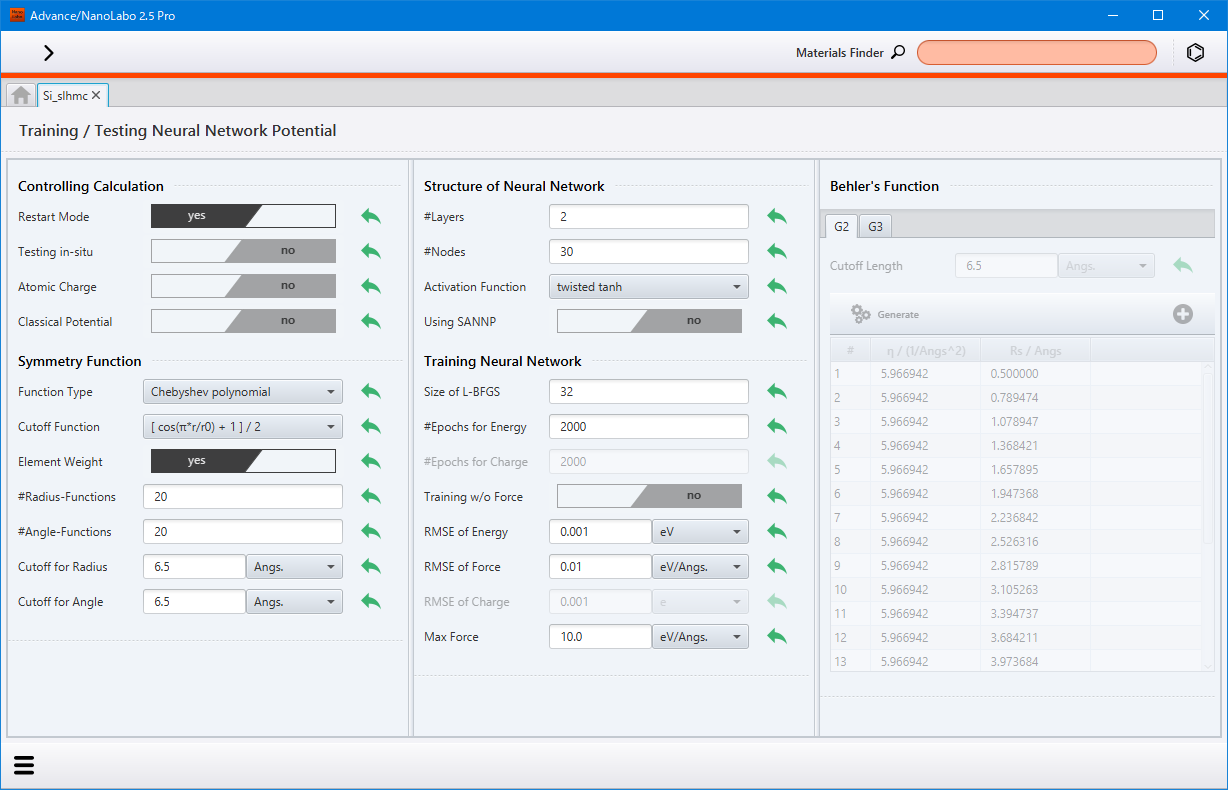Open Cutoff Function dropdown

coord(243,426)
